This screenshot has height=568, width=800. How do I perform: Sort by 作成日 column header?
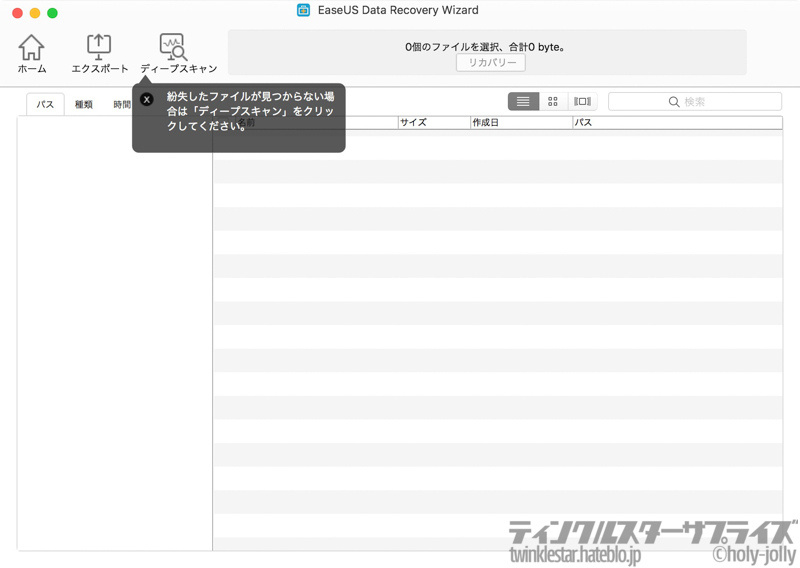click(521, 122)
